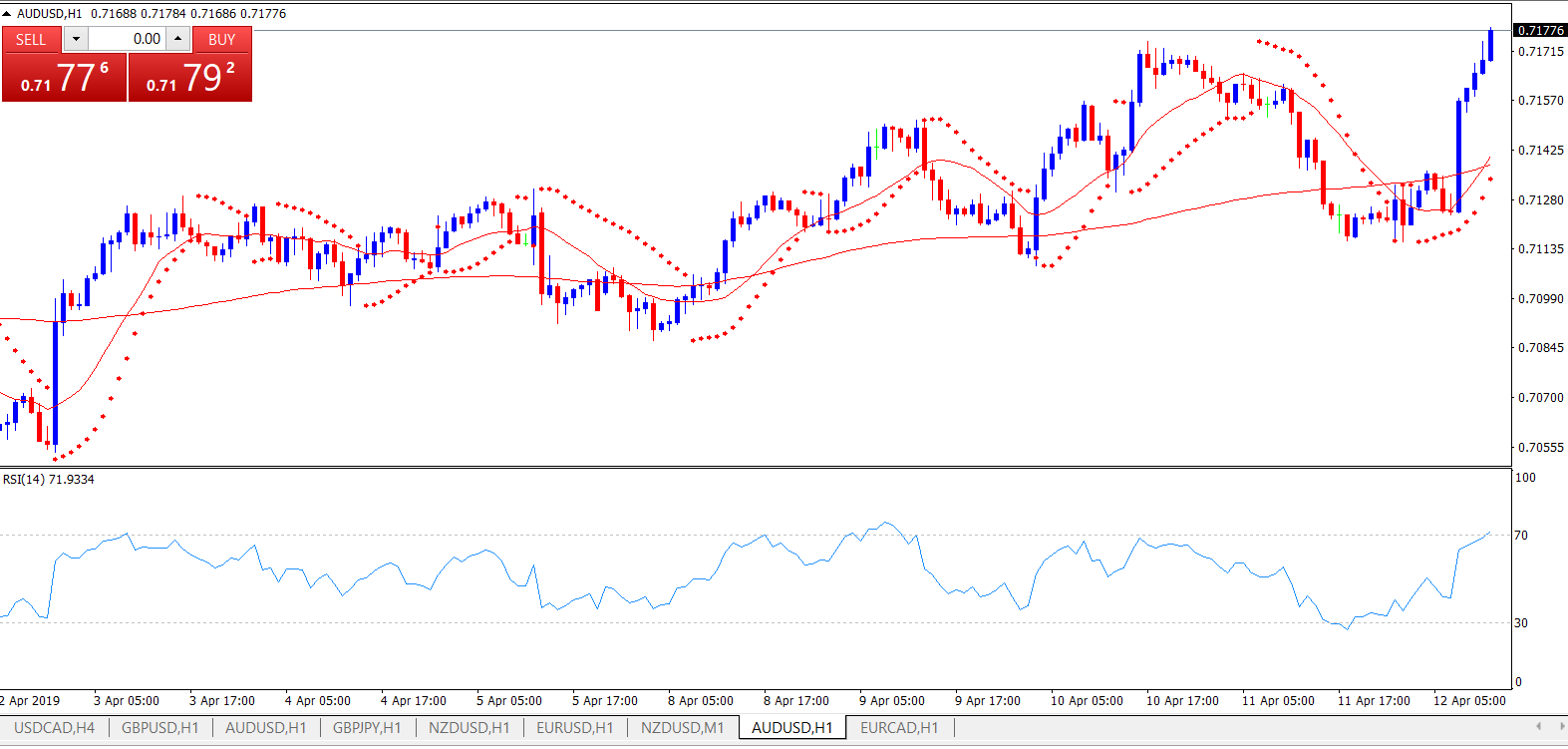Click the 10 Apr 05:00 time label
This screenshot has height=749, width=1568.
pyautogui.click(x=1087, y=701)
